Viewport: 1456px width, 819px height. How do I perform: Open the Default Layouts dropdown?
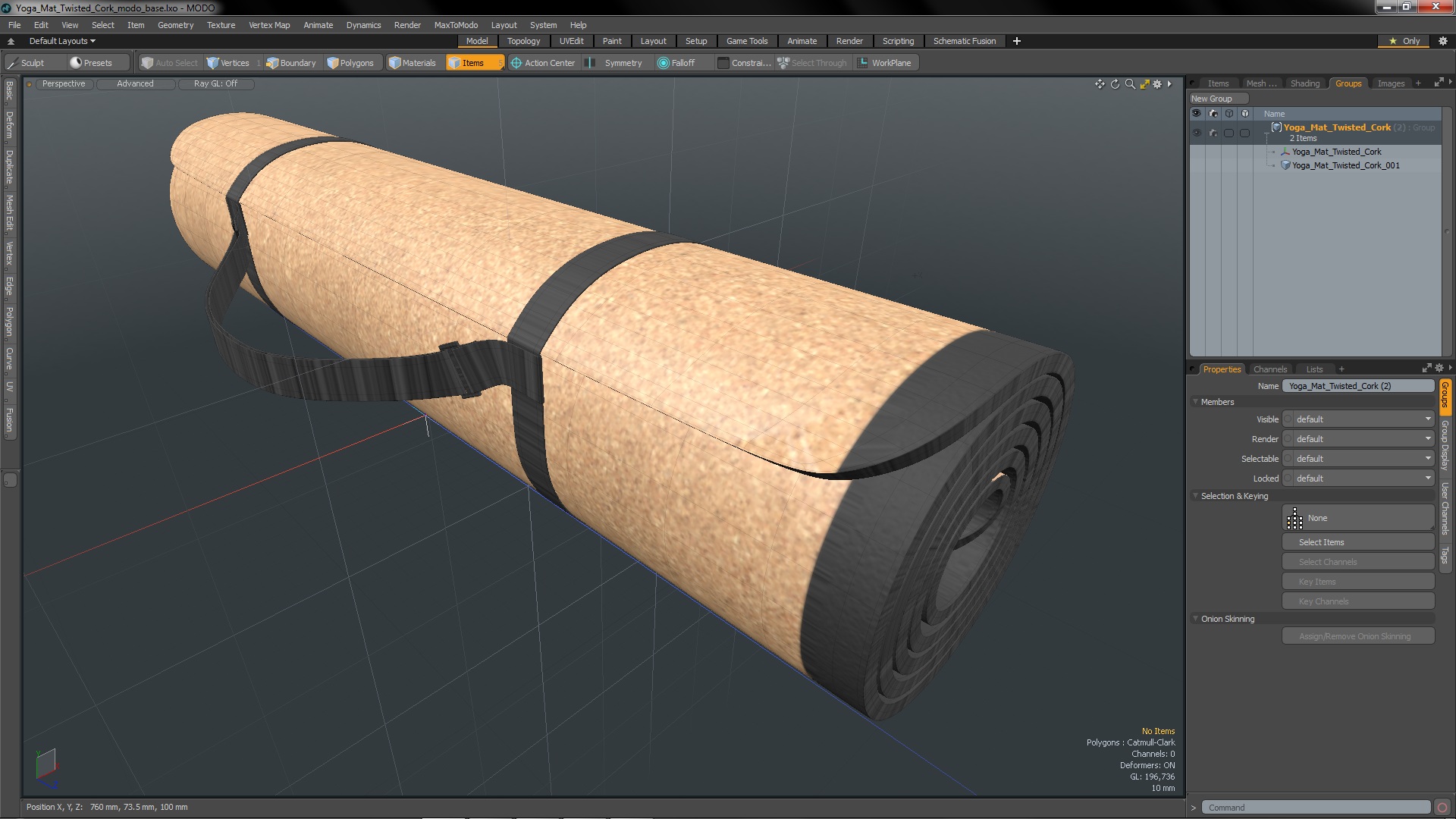[x=62, y=41]
